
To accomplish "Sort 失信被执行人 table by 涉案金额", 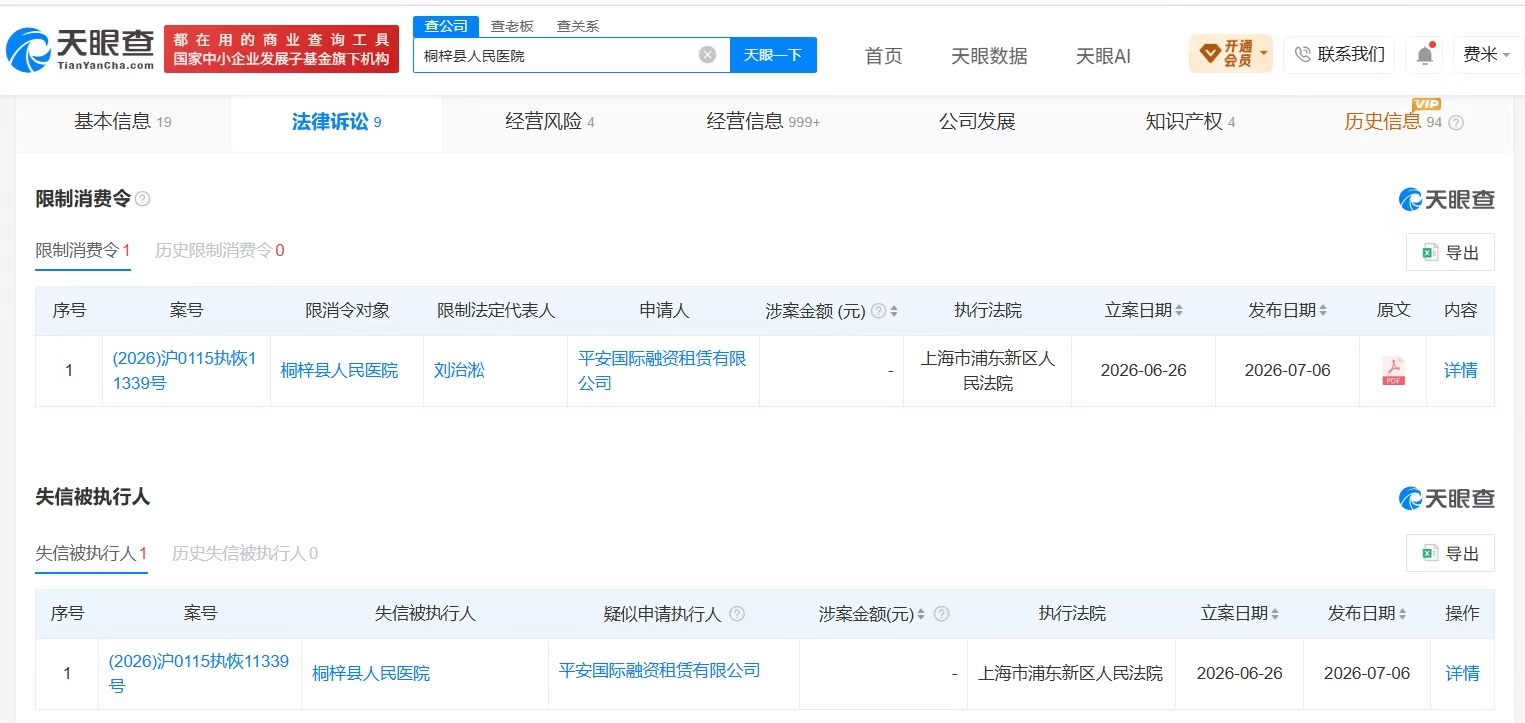I will pos(921,614).
